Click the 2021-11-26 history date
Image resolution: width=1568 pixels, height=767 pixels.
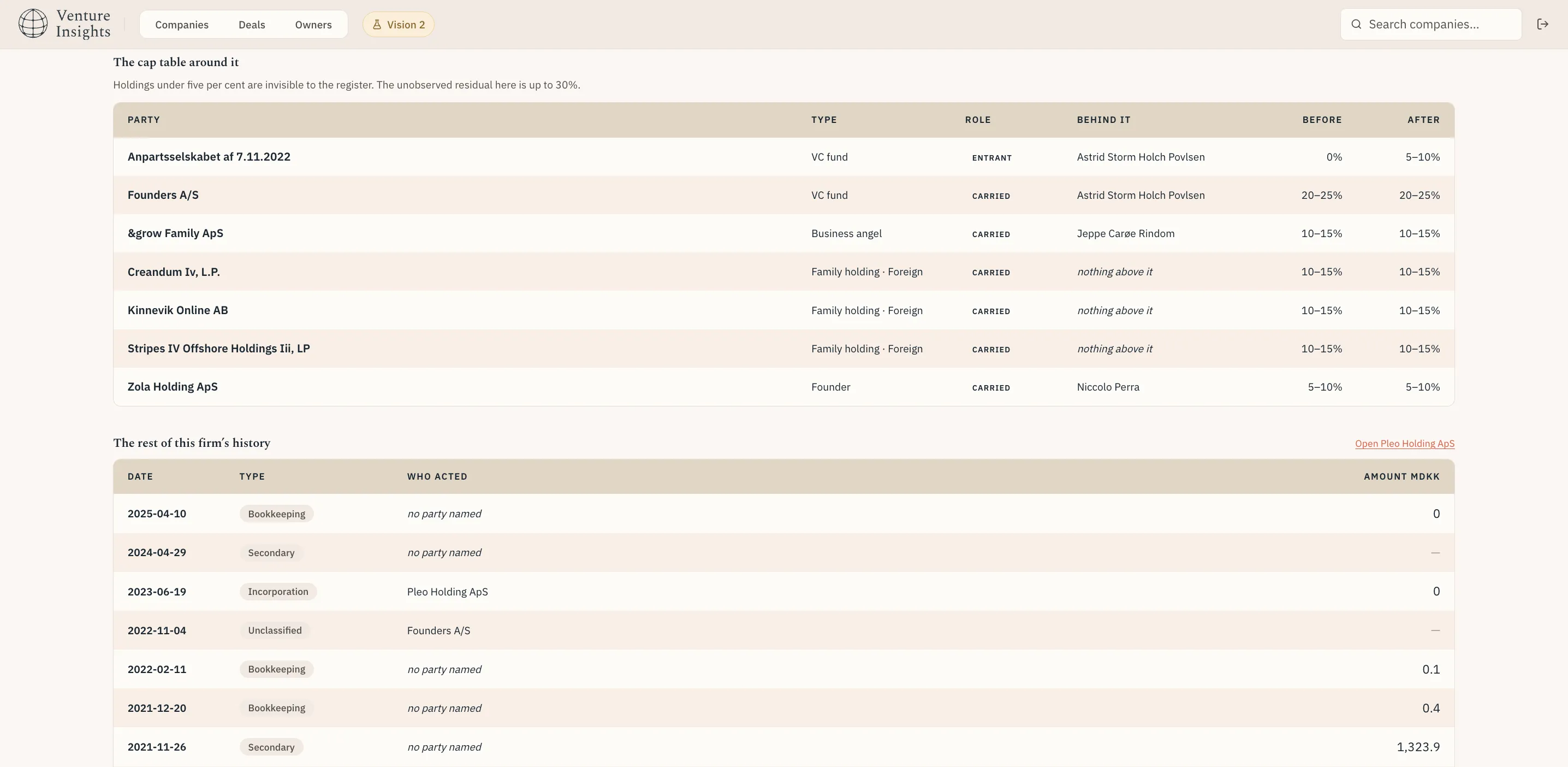(x=157, y=747)
